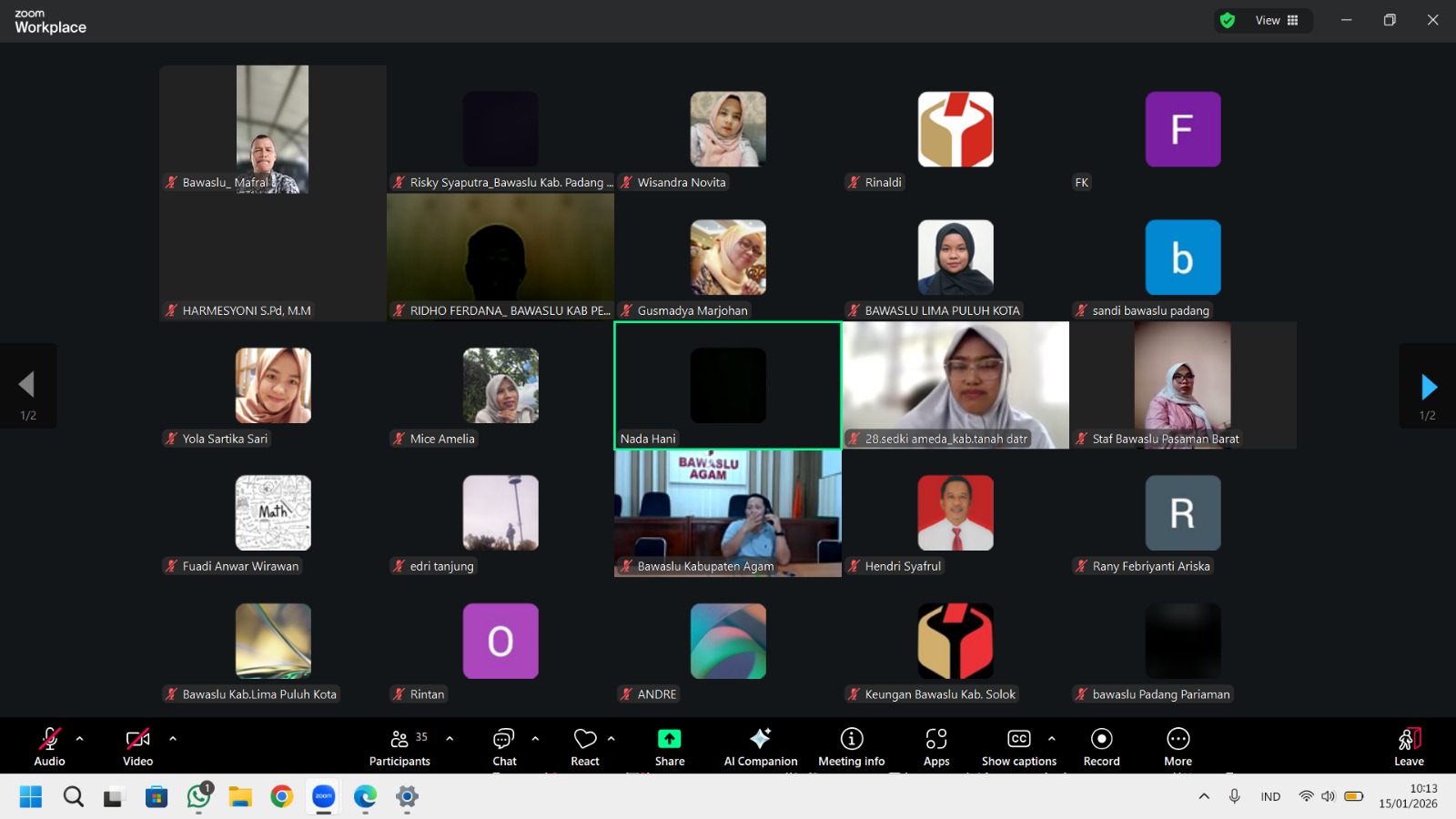Open the Apps panel
1456x819 pixels.
coord(936,746)
